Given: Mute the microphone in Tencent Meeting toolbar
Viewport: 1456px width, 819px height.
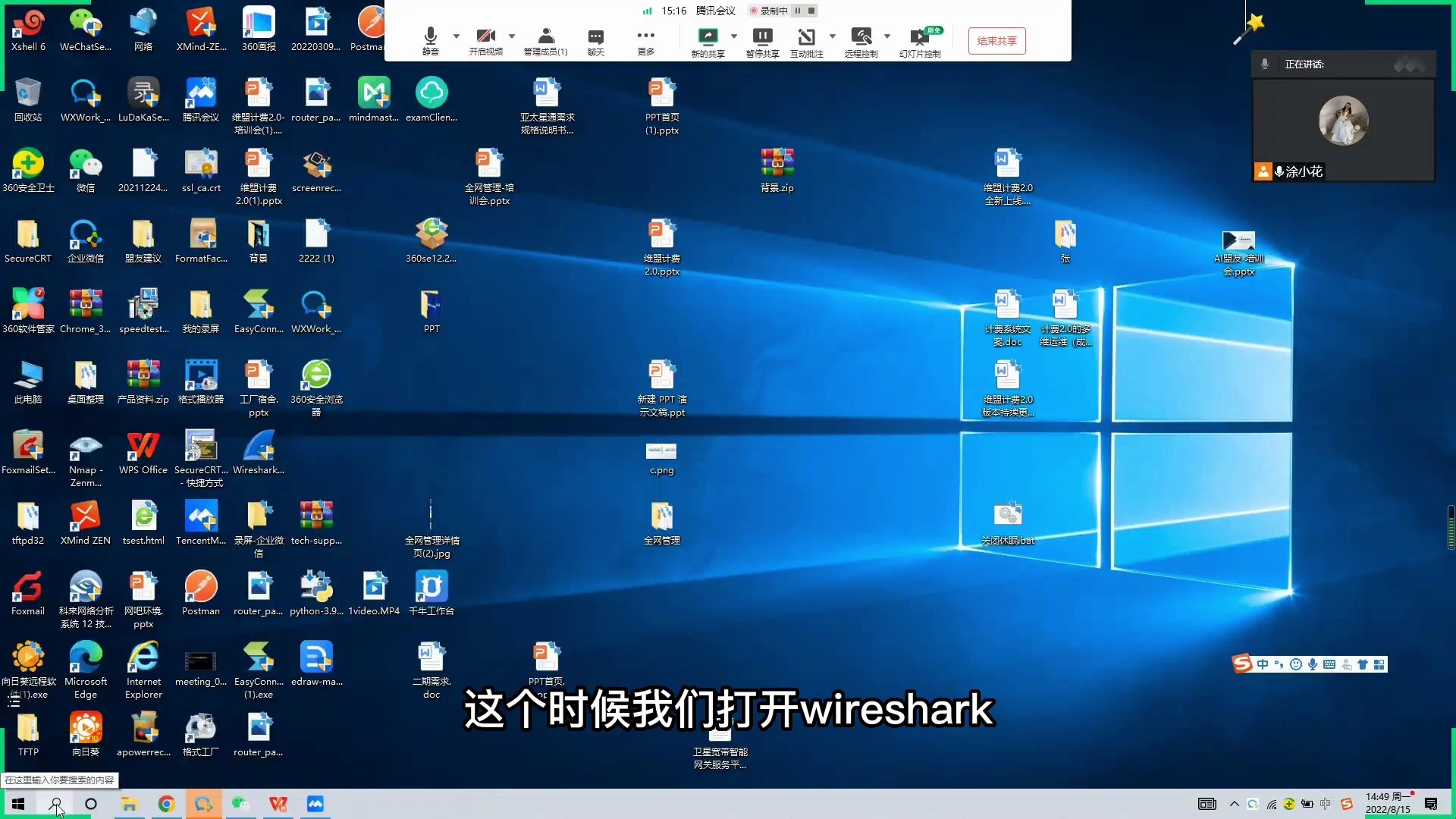Looking at the screenshot, I should pyautogui.click(x=430, y=41).
